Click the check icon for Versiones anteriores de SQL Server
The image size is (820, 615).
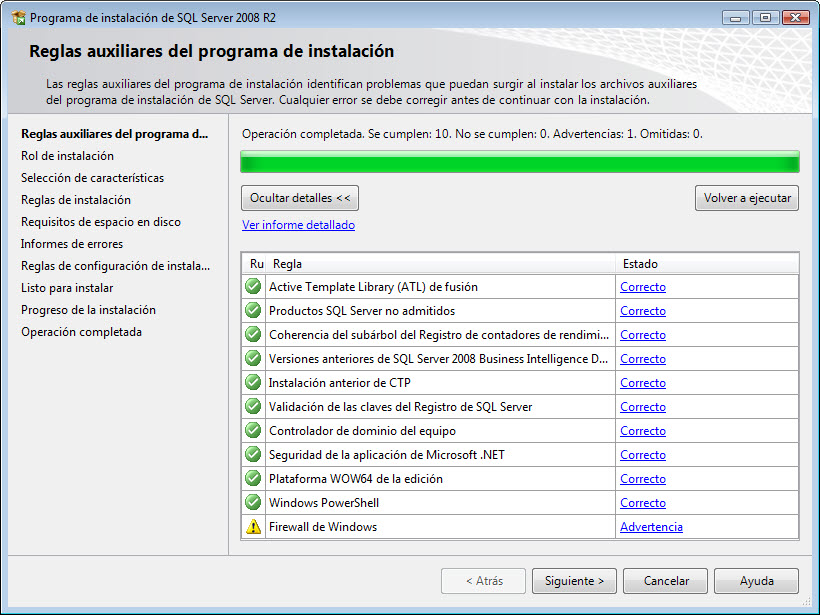(x=253, y=359)
